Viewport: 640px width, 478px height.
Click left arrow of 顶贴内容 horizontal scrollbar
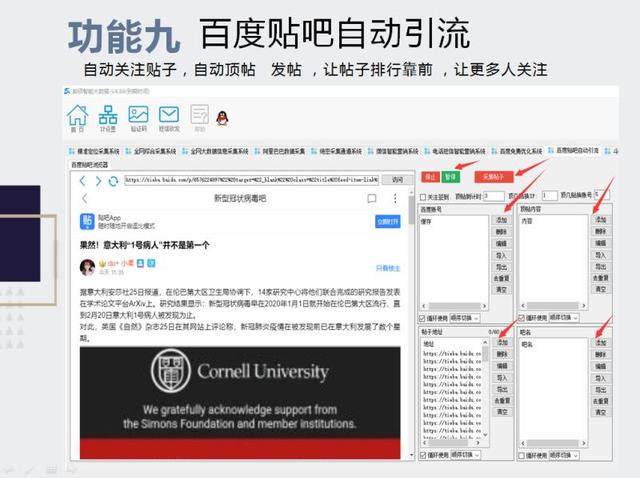coord(523,305)
